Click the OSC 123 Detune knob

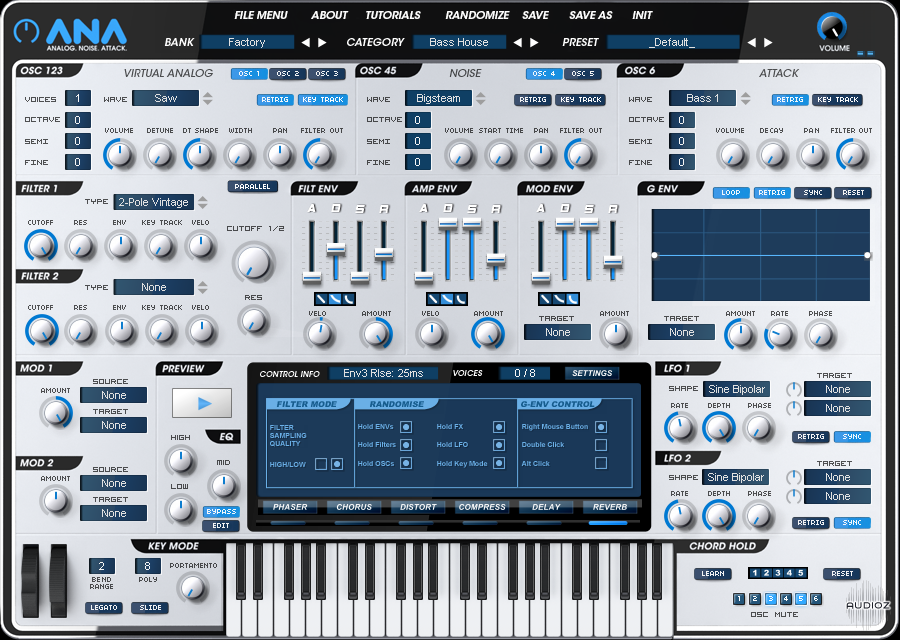160,154
